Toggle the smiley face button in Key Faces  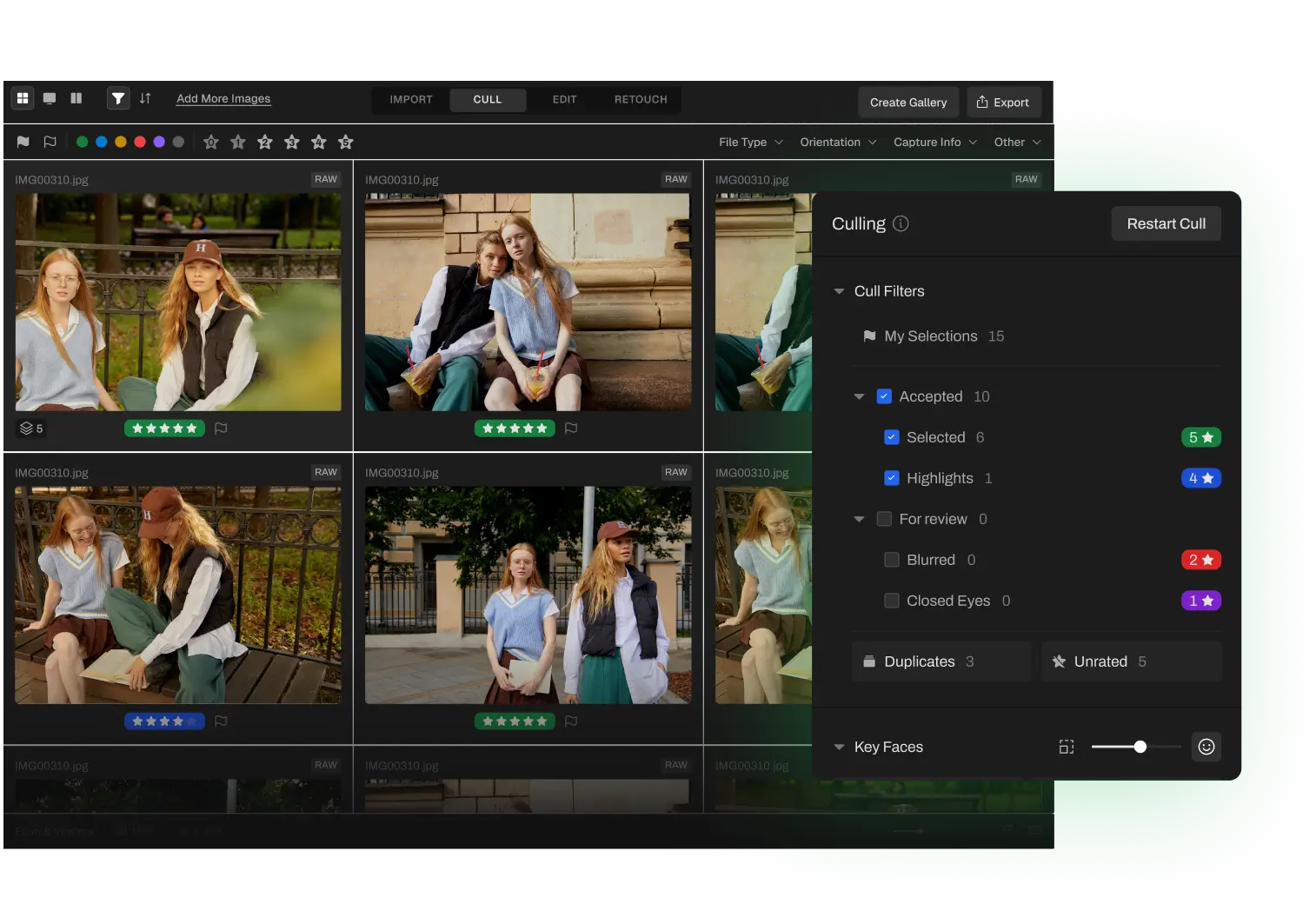1206,747
